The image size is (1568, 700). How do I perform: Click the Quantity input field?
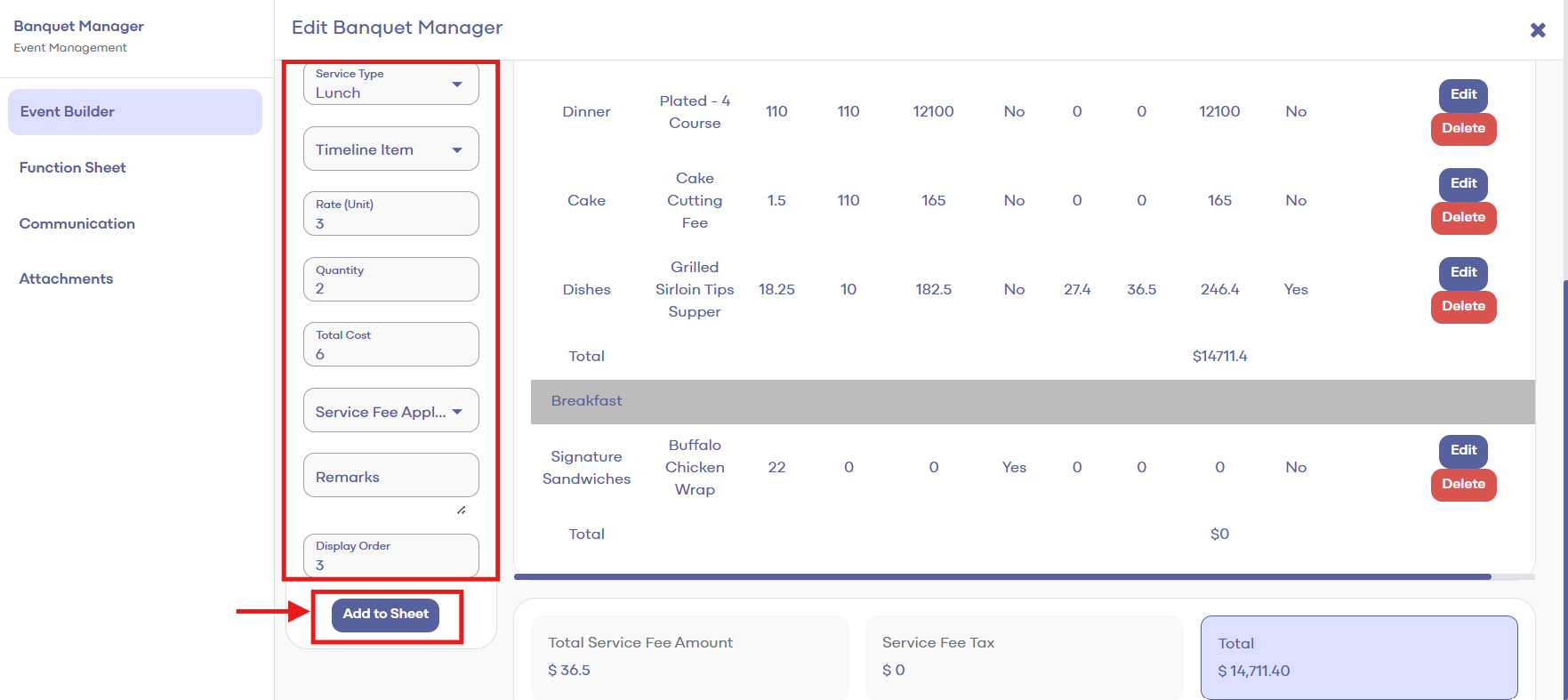coord(390,280)
